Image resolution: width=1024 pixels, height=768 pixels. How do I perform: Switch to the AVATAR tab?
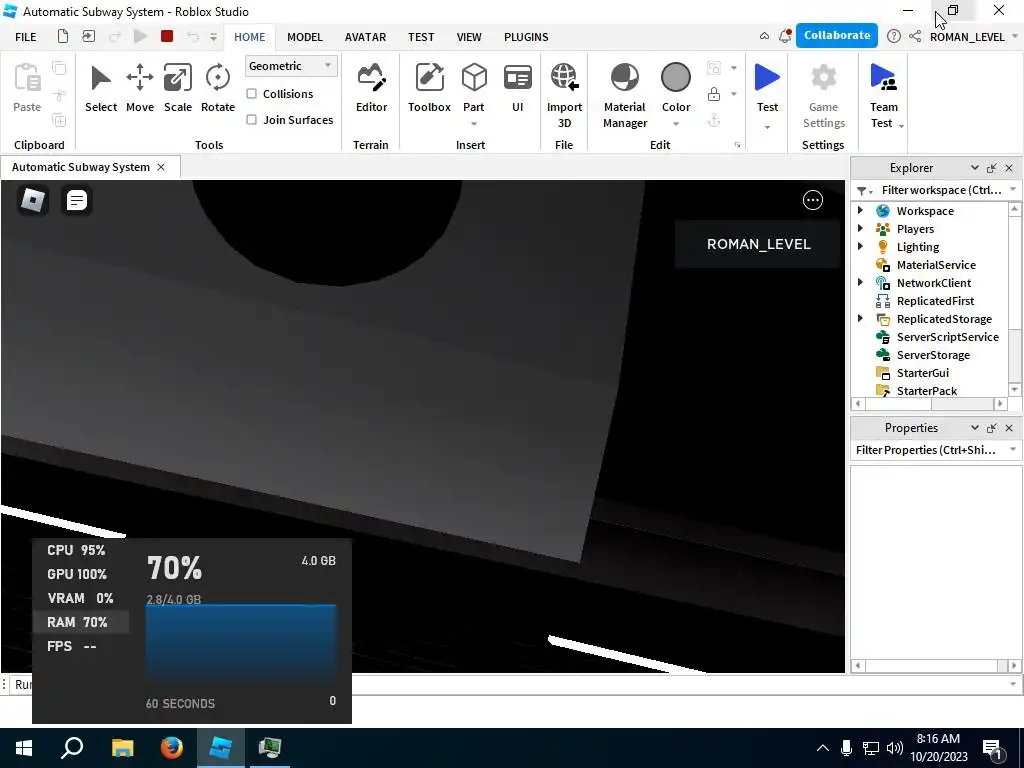(365, 37)
